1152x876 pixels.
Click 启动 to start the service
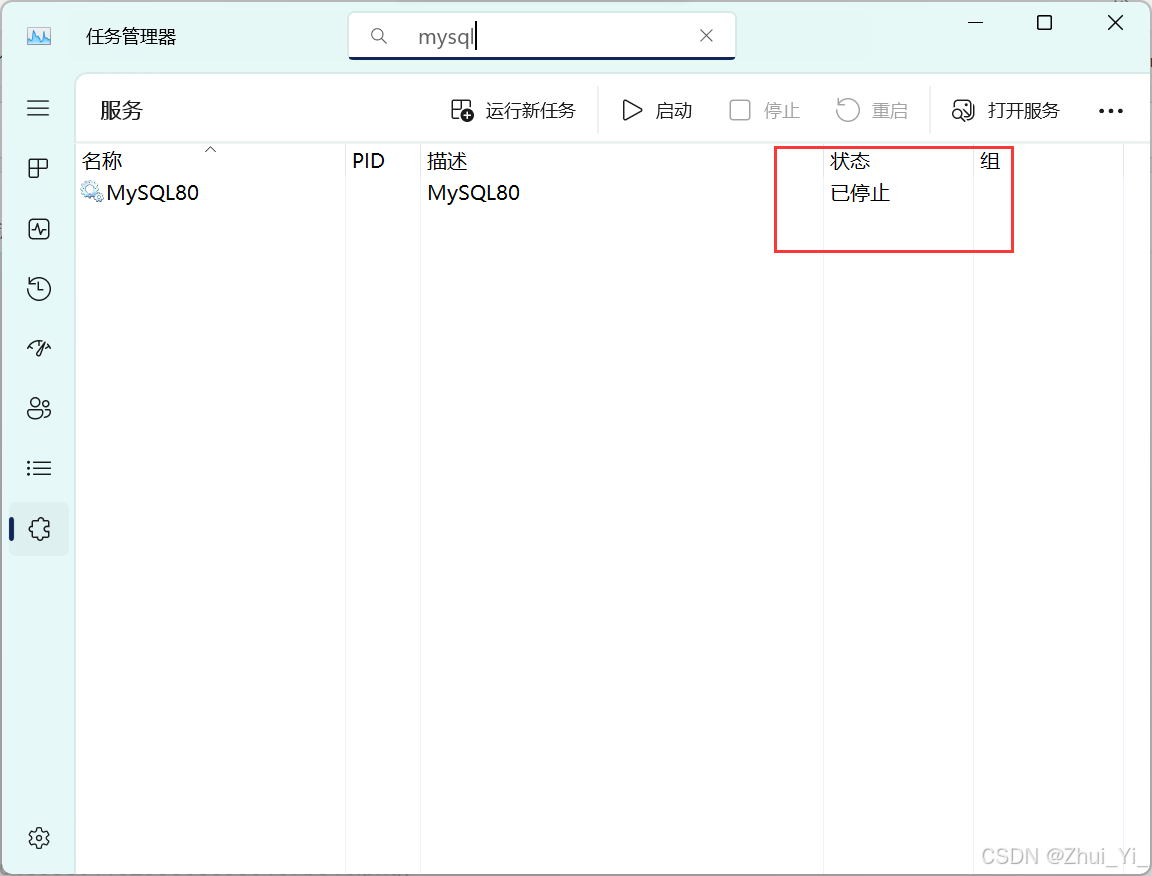657,110
